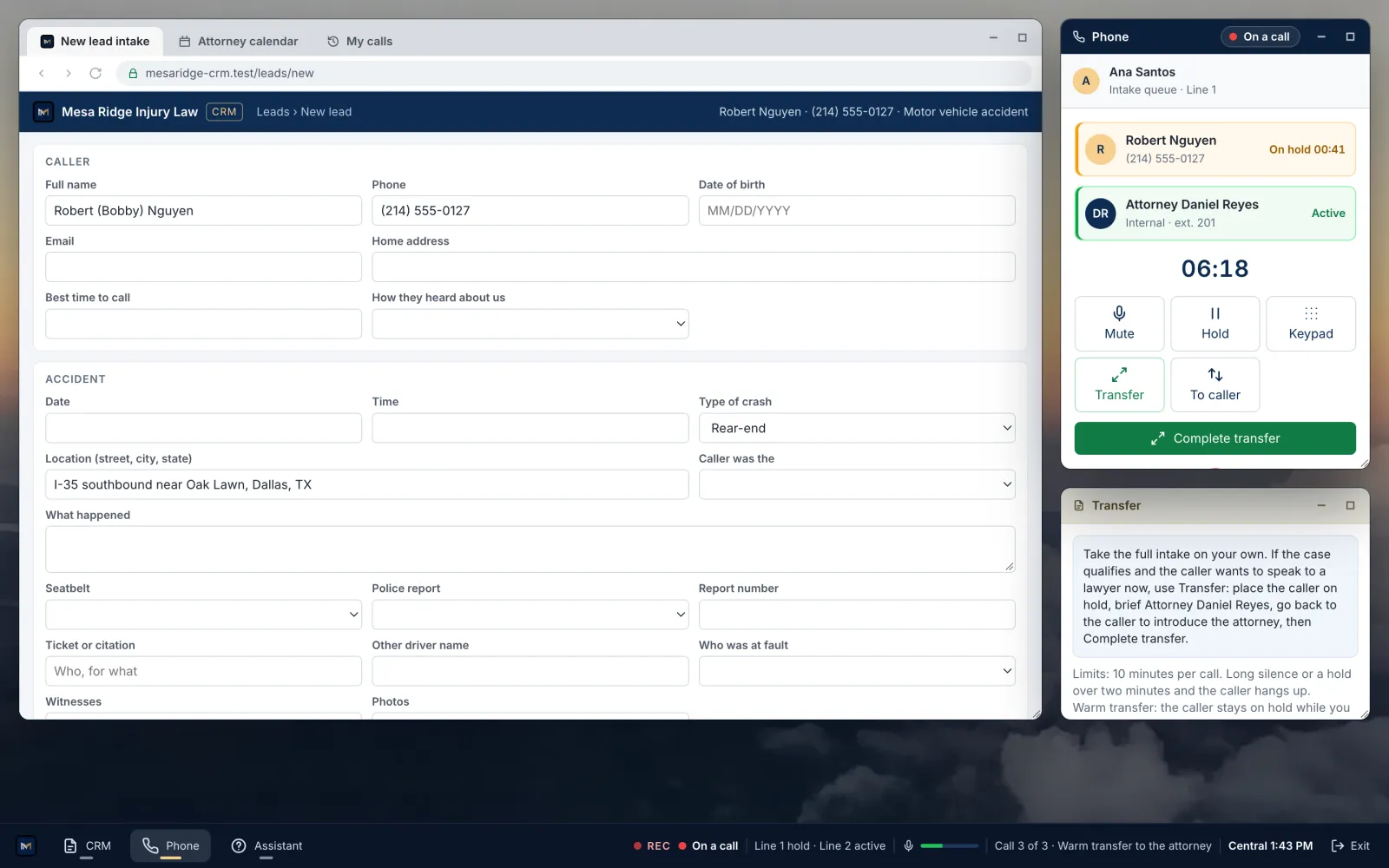1389x868 pixels.
Task: Click the accident Location field
Action: pos(366,484)
